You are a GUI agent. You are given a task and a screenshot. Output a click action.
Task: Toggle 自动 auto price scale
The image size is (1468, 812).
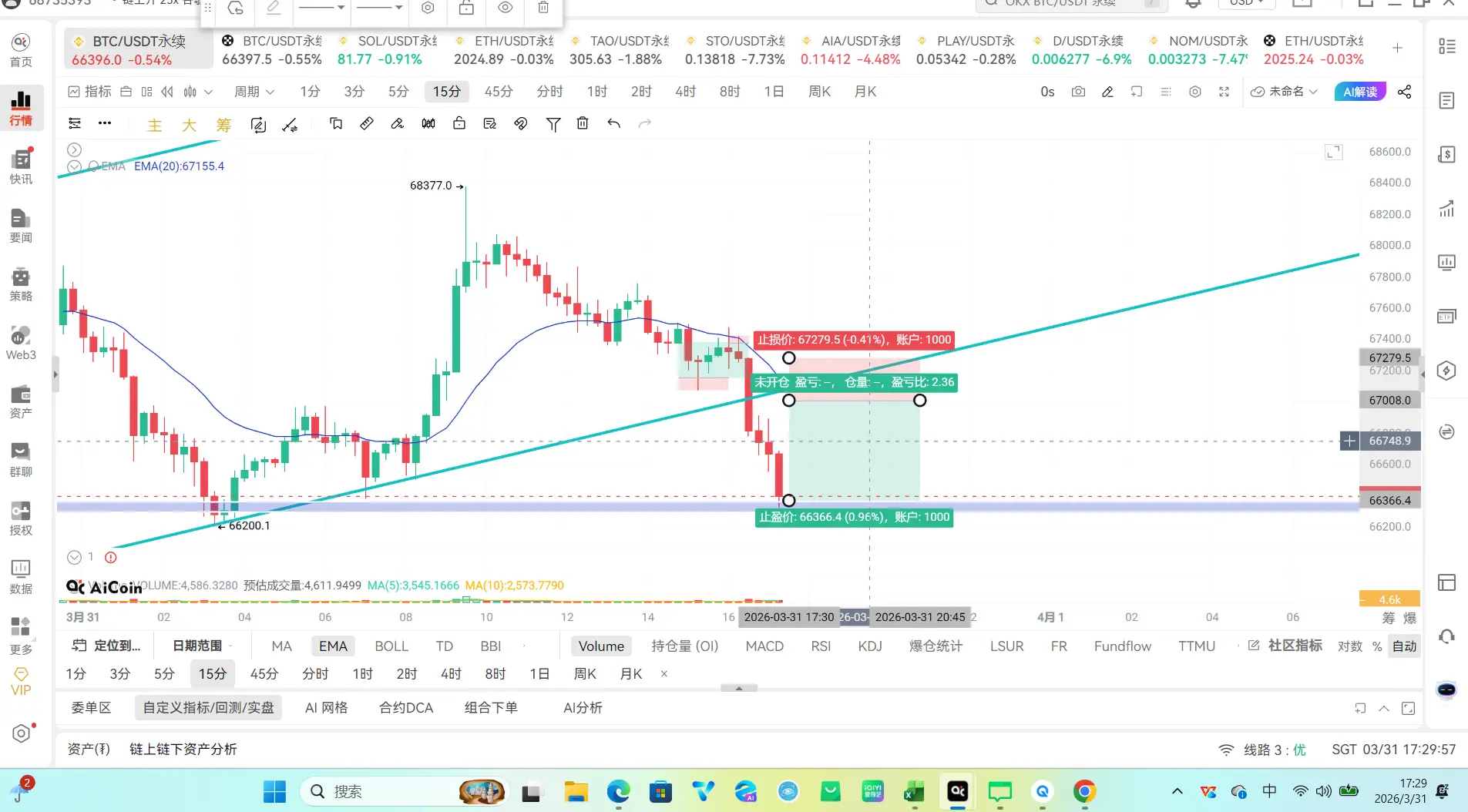click(1404, 646)
